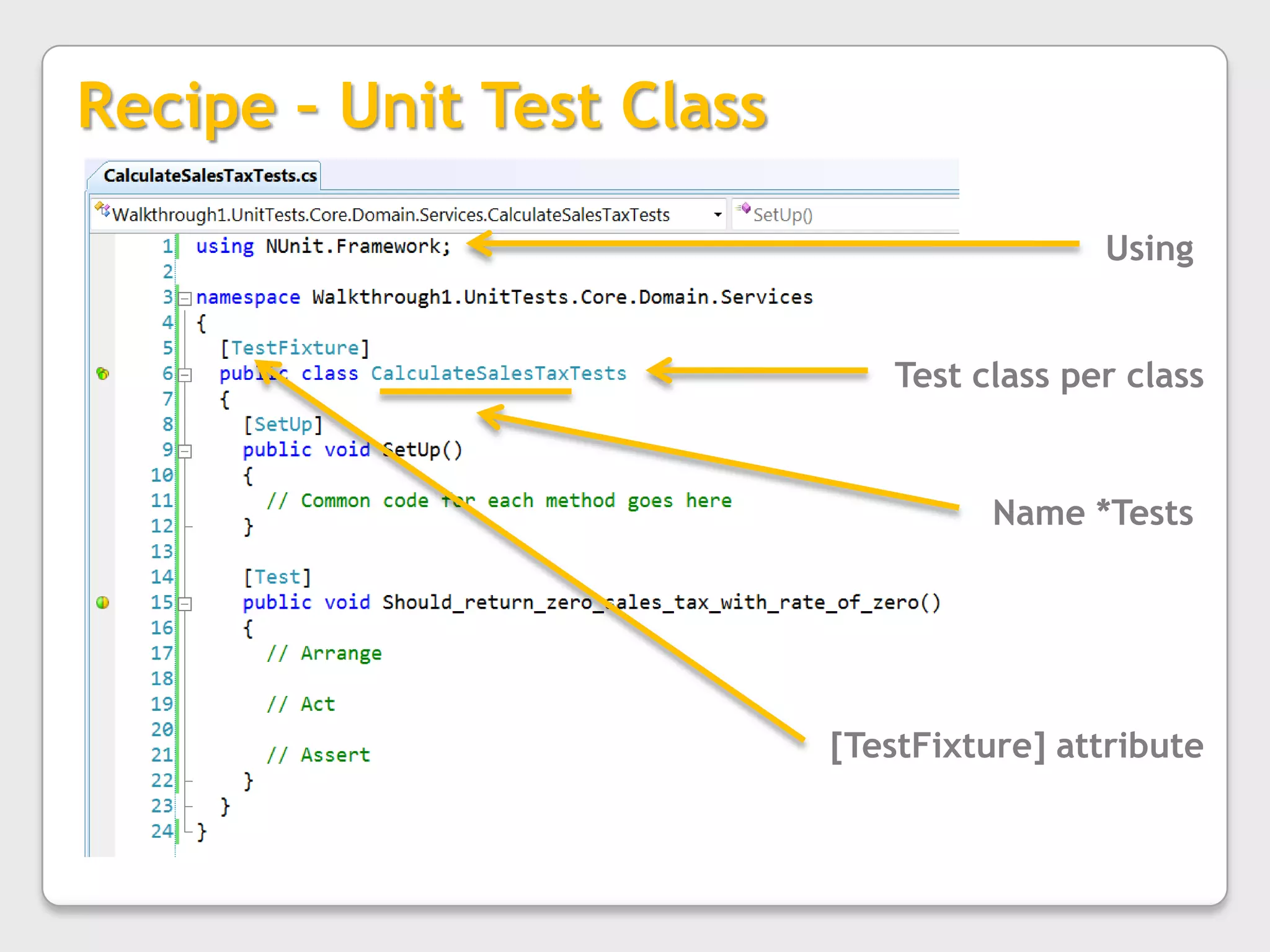Click the CalculateSalesTaxTests class name in code
This screenshot has height=952, width=1270.
coord(499,374)
